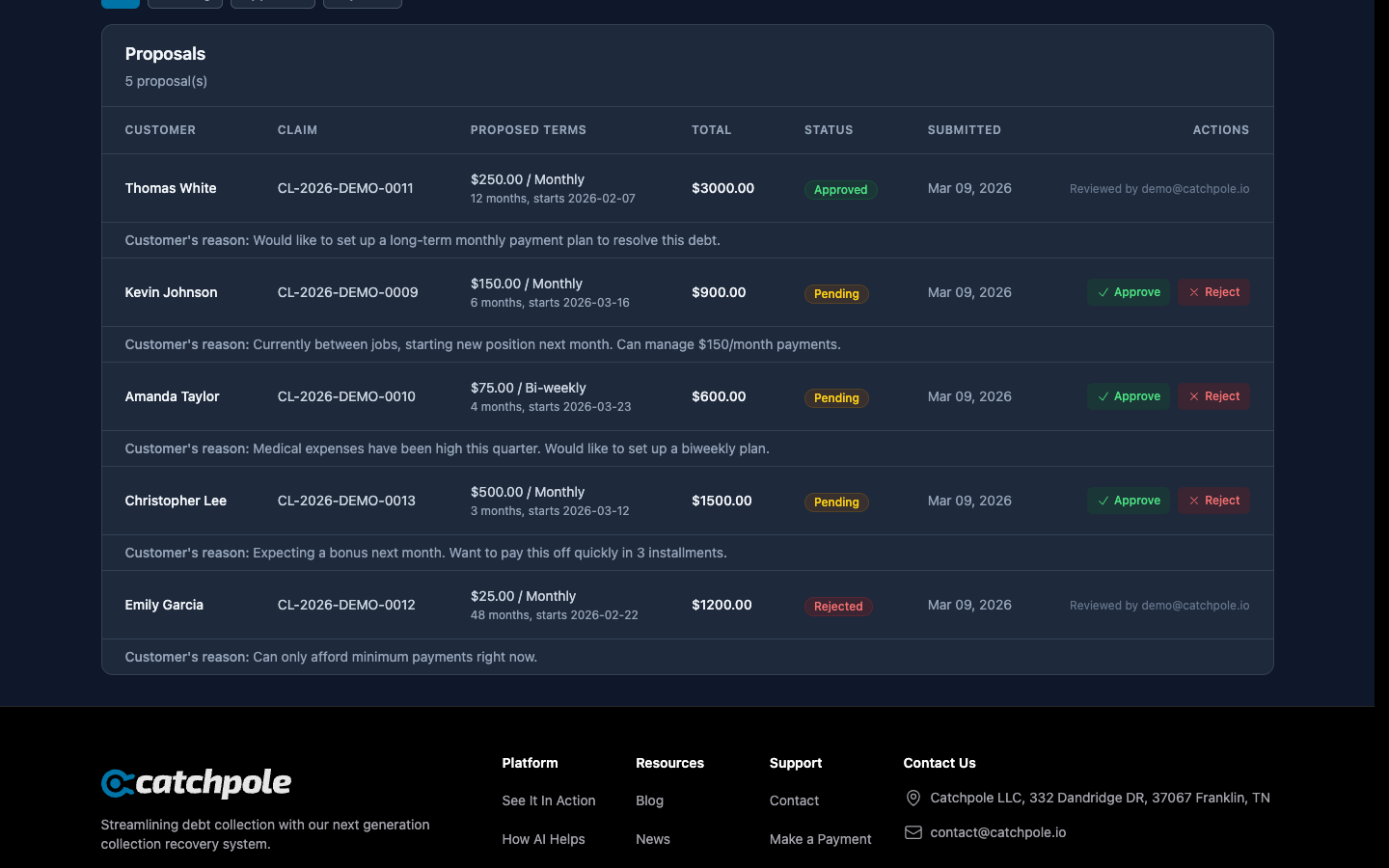The image size is (1389, 868).
Task: Click the Approved status badge for Thomas White
Action: click(840, 190)
